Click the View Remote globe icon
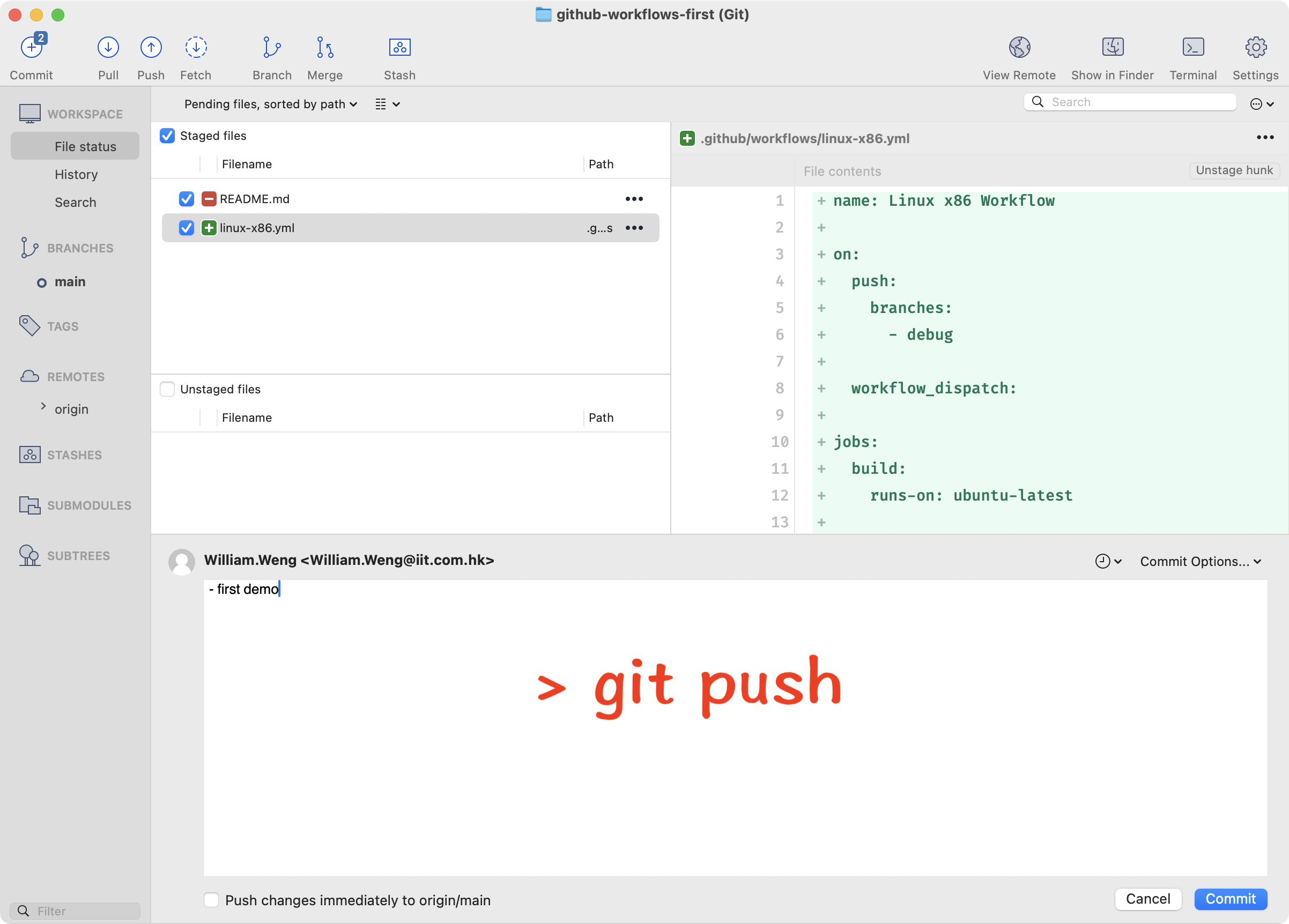 [1019, 48]
